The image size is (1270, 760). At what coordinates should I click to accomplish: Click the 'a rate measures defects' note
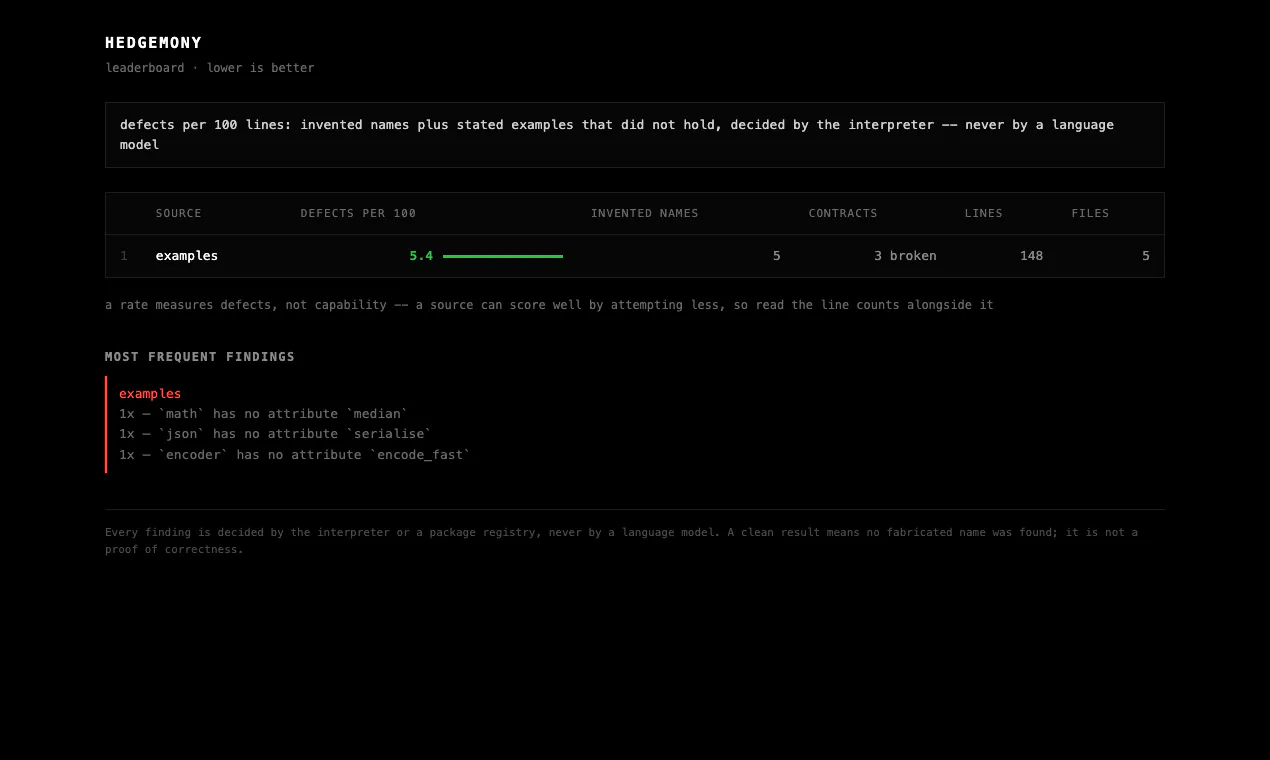click(x=550, y=305)
